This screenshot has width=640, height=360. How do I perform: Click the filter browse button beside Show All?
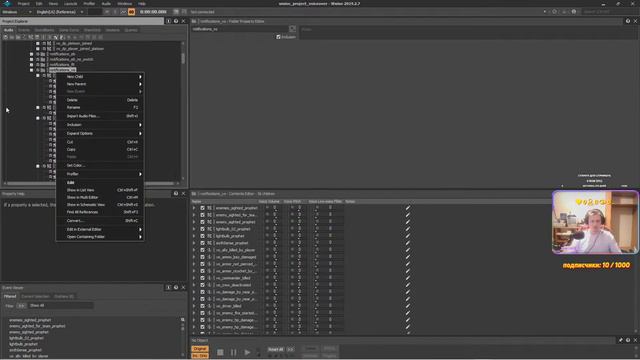(x=21, y=306)
